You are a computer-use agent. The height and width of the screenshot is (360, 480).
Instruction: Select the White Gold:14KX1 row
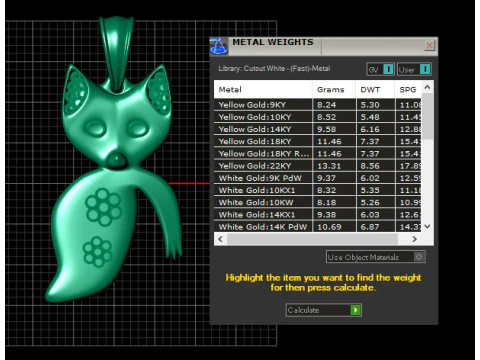pyautogui.click(x=318, y=215)
